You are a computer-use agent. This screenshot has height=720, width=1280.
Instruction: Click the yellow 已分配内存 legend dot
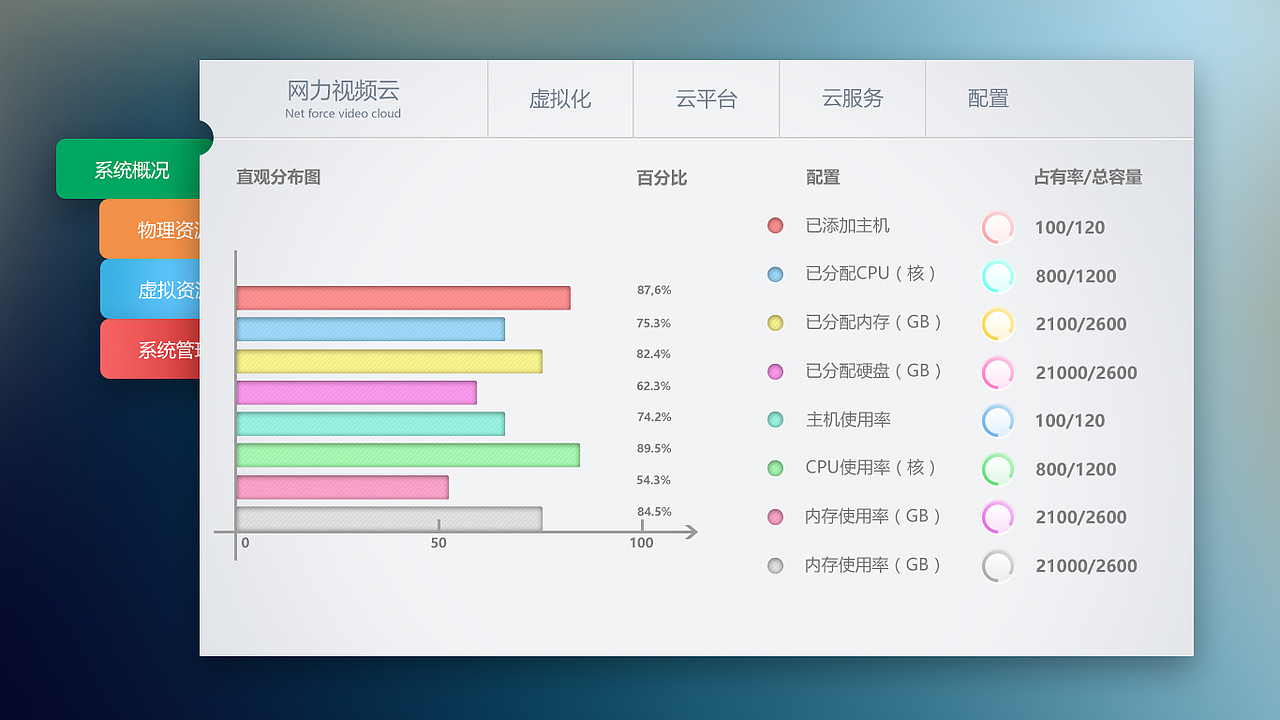click(776, 323)
